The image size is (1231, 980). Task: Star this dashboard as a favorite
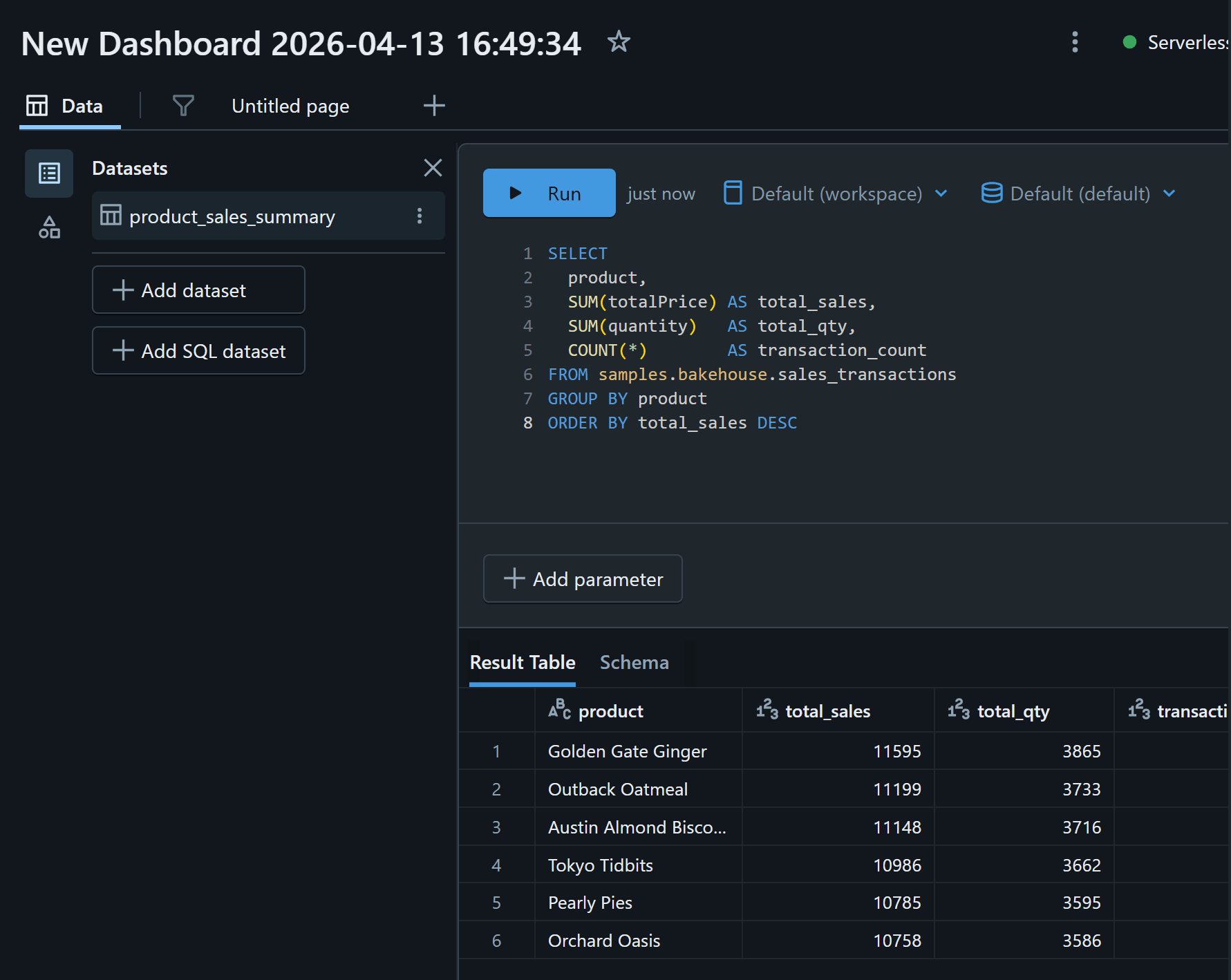pos(618,42)
